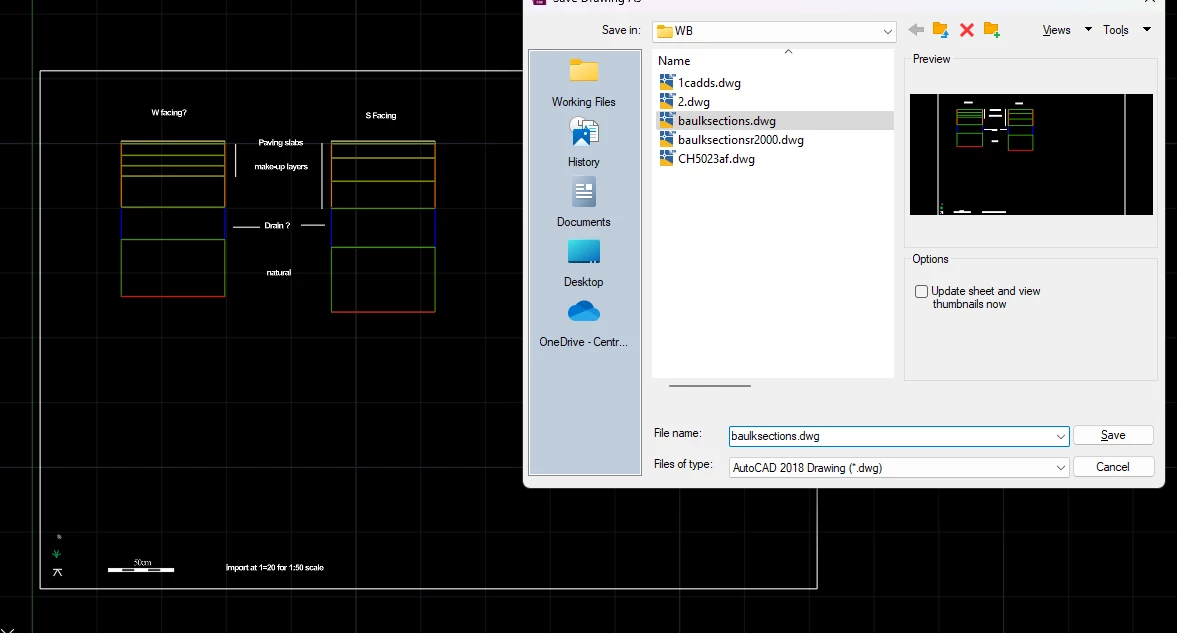The height and width of the screenshot is (633, 1177).
Task: Expand the File name dropdown arrow
Action: (x=1060, y=436)
